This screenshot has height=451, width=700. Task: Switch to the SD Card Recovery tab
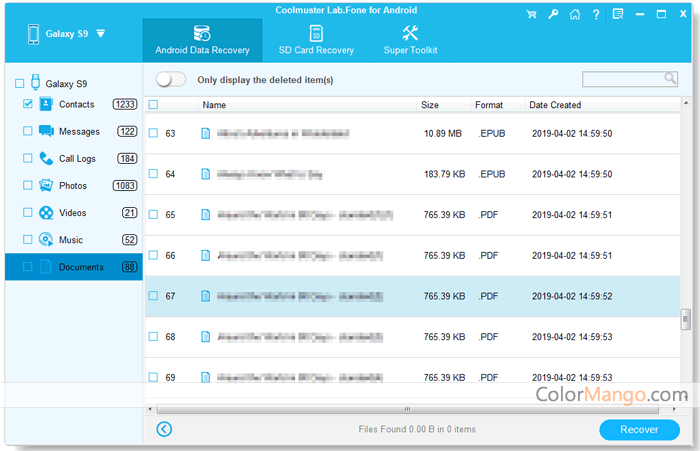pyautogui.click(x=316, y=41)
